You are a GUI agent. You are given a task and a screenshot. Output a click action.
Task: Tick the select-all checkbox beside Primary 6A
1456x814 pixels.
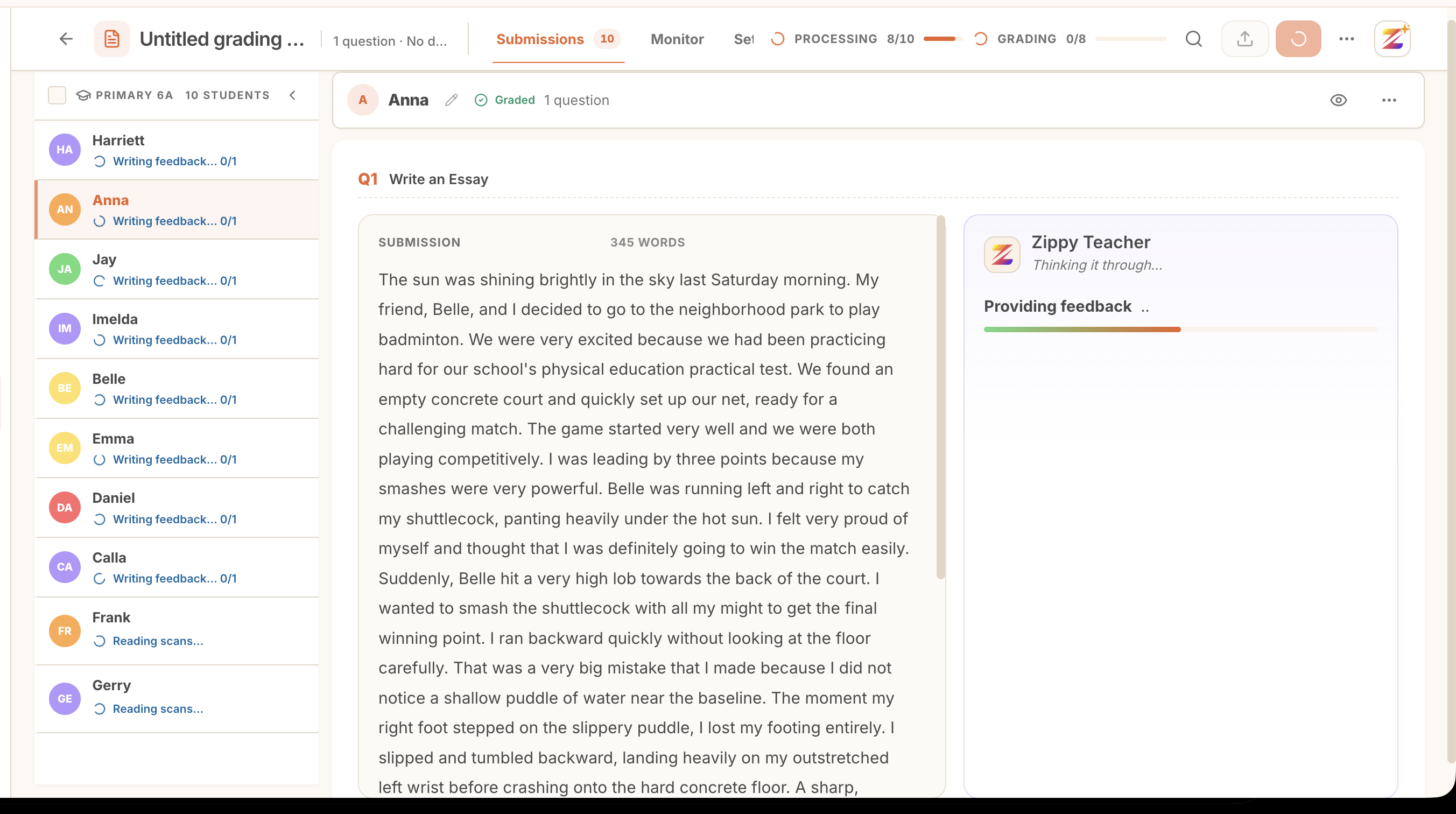(x=57, y=95)
